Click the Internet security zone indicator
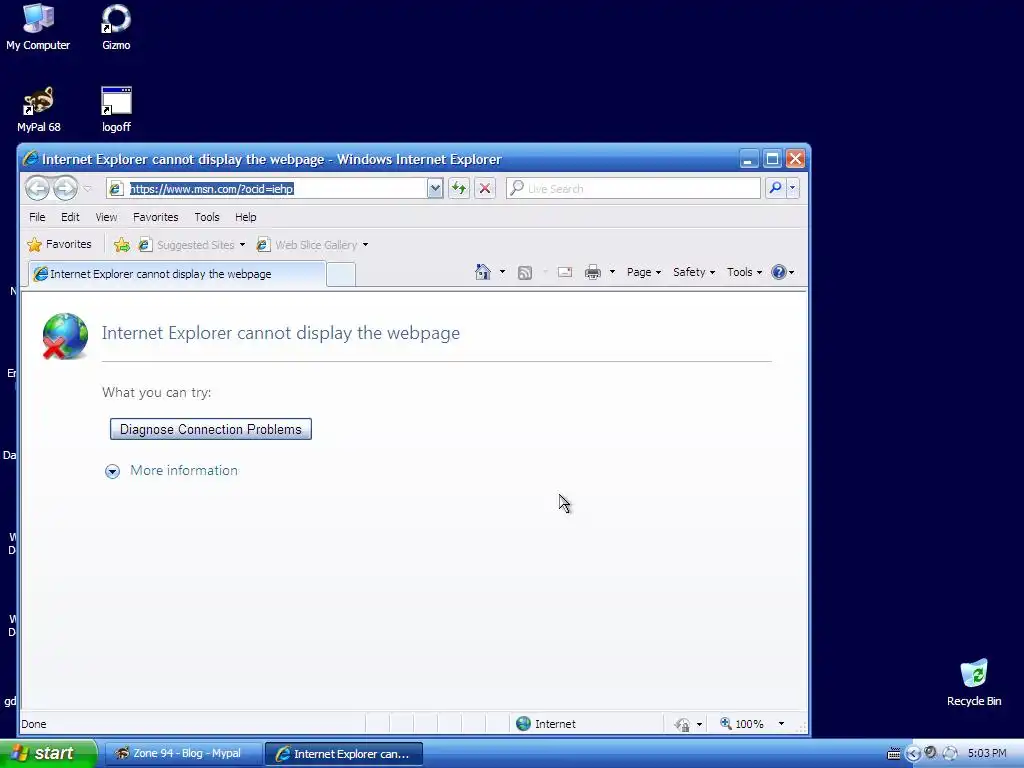 coord(546,724)
